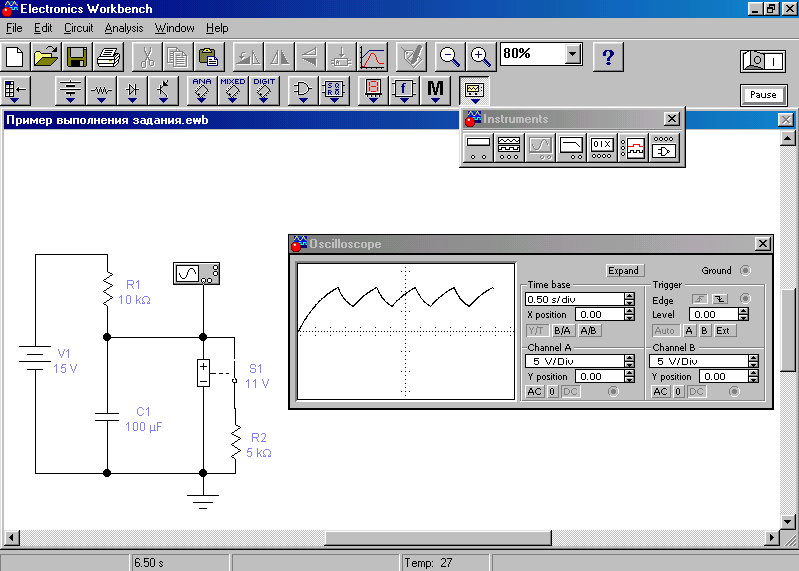Open the Digital flip-flop parts bin
The height and width of the screenshot is (571, 799).
coord(334,91)
